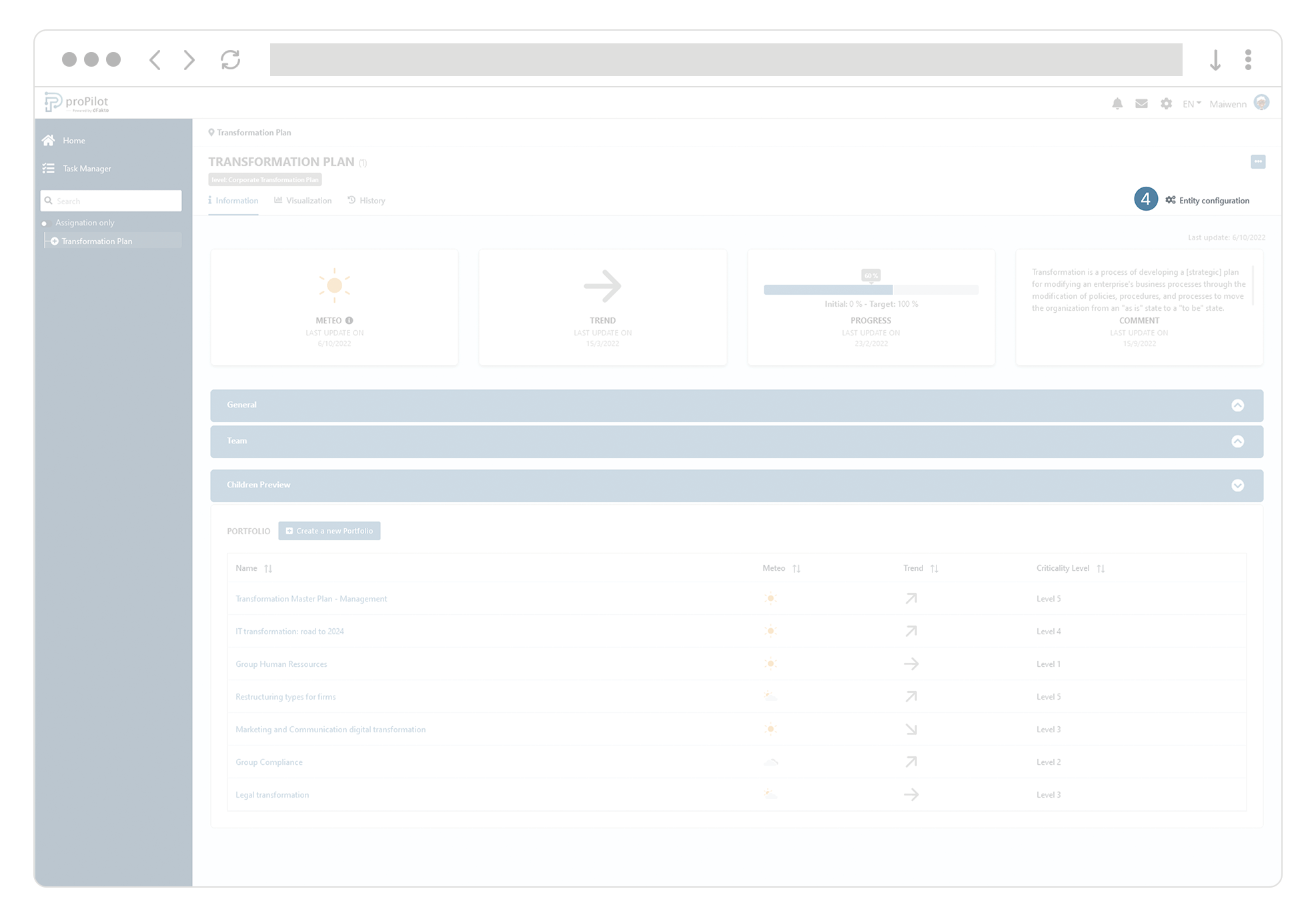This screenshot has width=1316, height=923.
Task: Open the History tab
Action: click(x=366, y=201)
